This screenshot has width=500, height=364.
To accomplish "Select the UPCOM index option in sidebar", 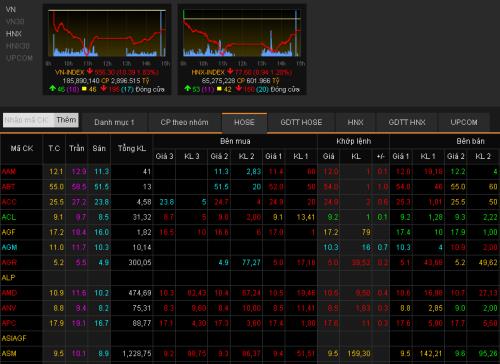I will [x=19, y=58].
